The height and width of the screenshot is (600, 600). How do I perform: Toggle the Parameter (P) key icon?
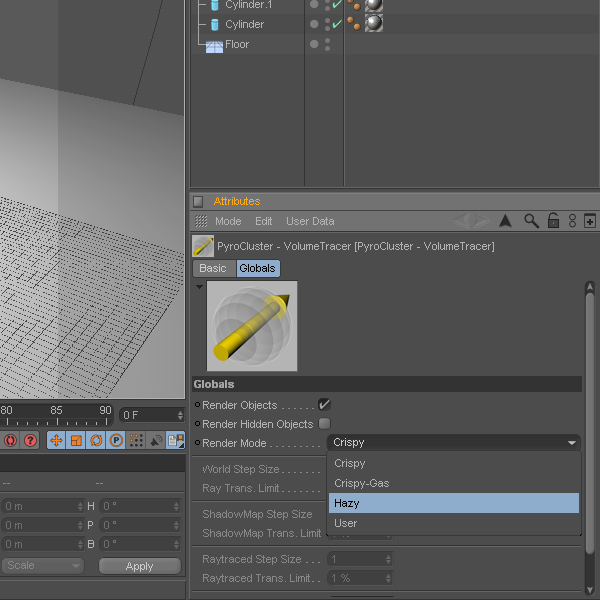pos(116,440)
